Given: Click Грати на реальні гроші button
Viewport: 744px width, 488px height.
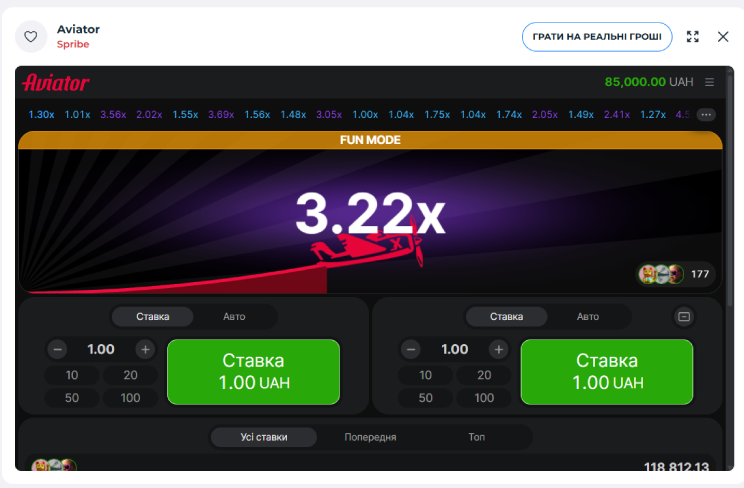Looking at the screenshot, I should pos(597,37).
